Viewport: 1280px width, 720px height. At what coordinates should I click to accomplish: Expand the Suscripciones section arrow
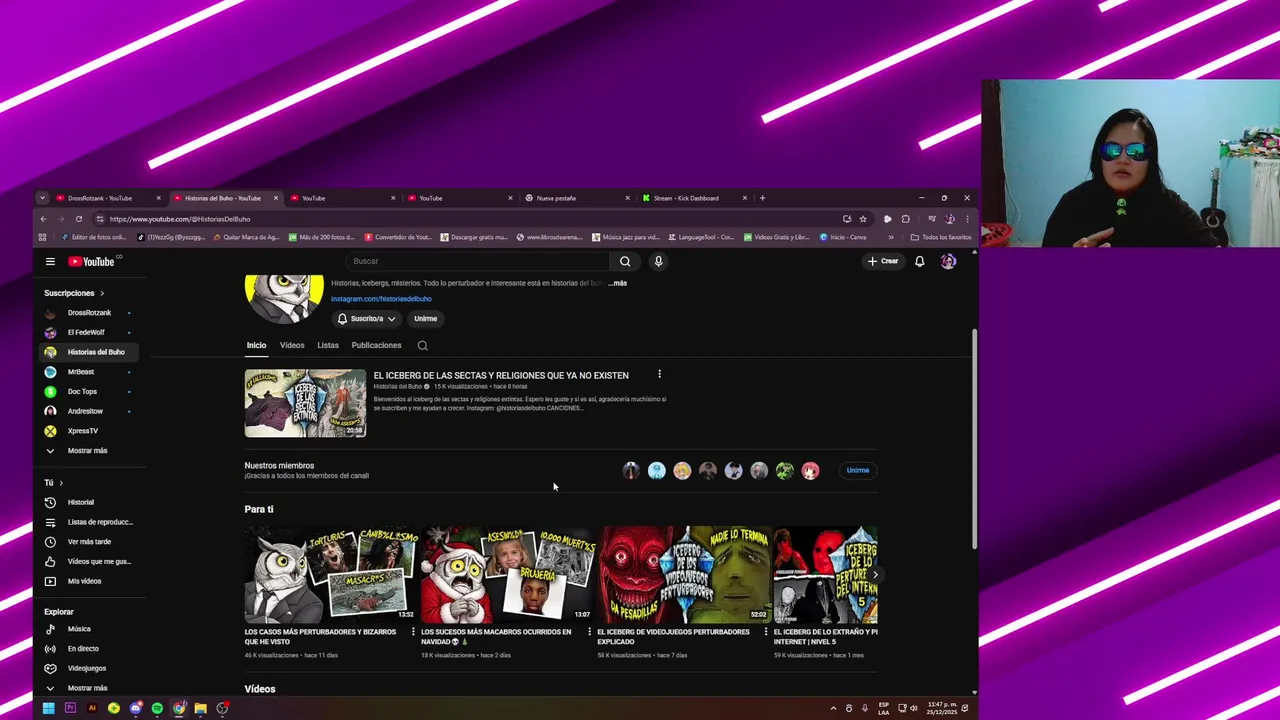coord(102,293)
